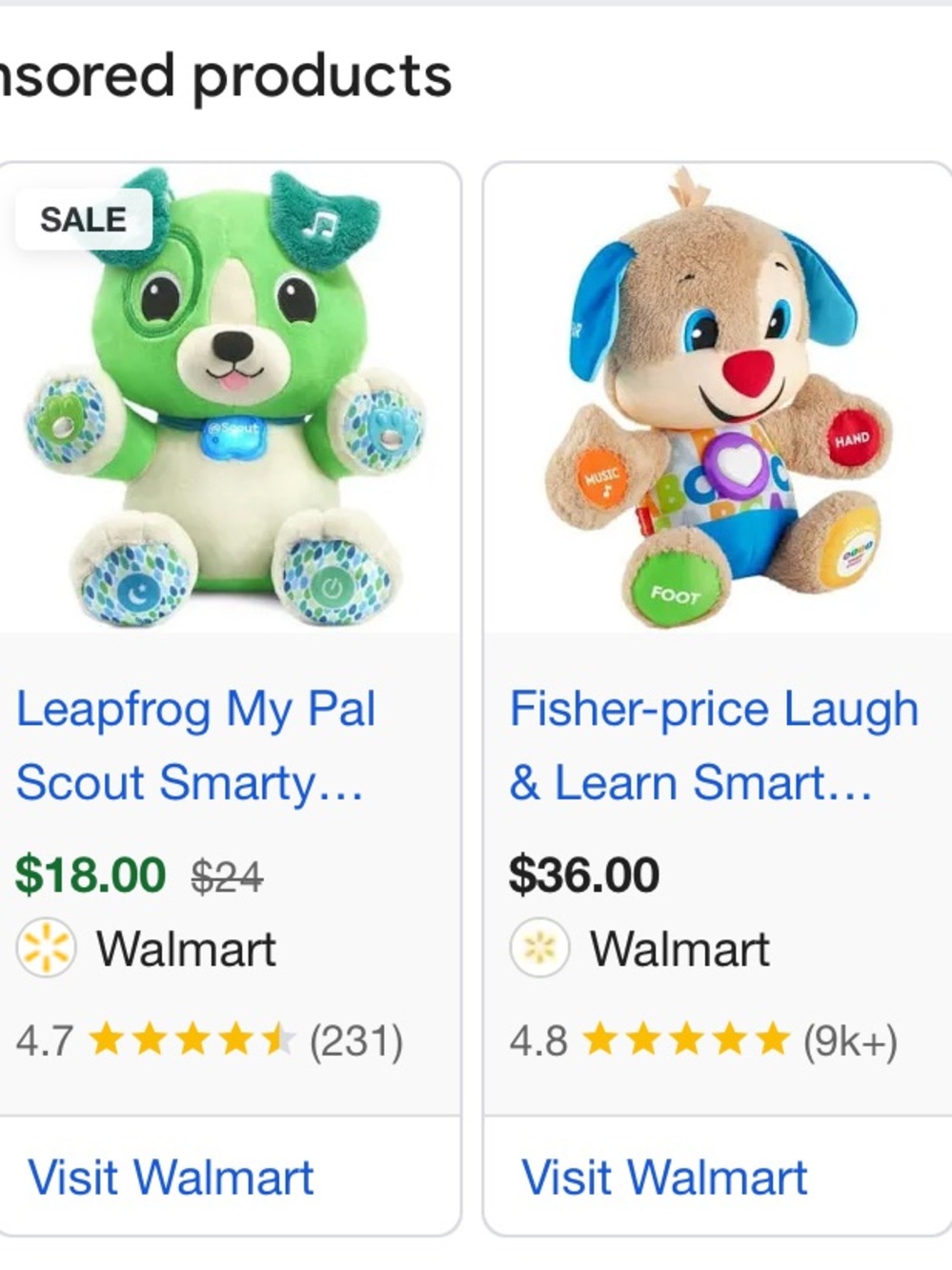Click the $18.00 sale price
Screen dimensions: 952x1270
(x=90, y=875)
